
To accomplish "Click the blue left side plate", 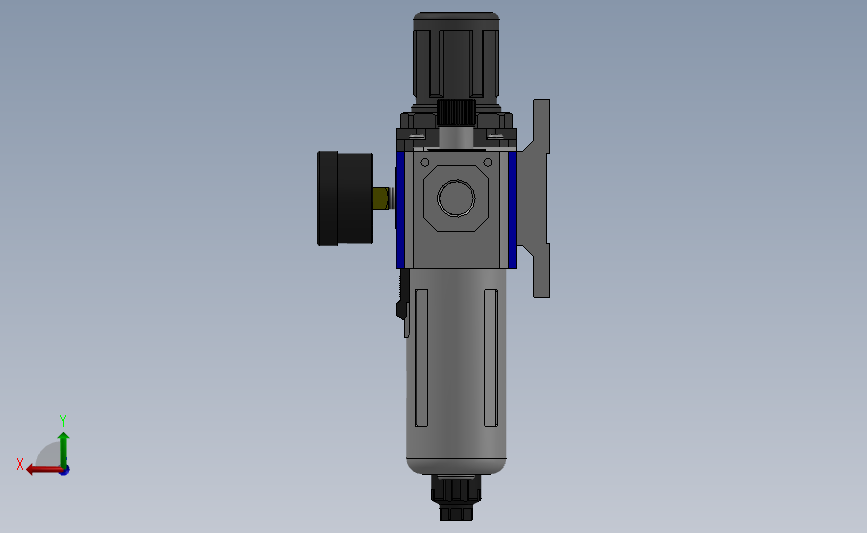I will (400, 210).
